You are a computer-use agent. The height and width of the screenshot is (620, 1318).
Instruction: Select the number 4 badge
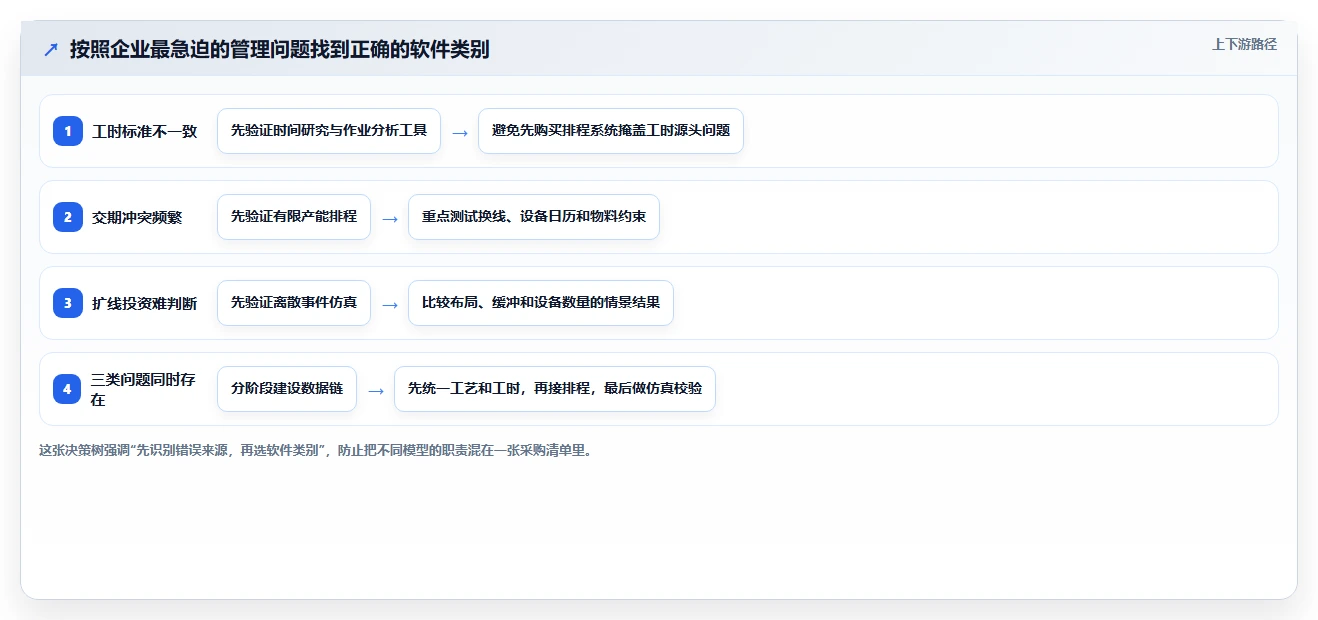(x=68, y=389)
